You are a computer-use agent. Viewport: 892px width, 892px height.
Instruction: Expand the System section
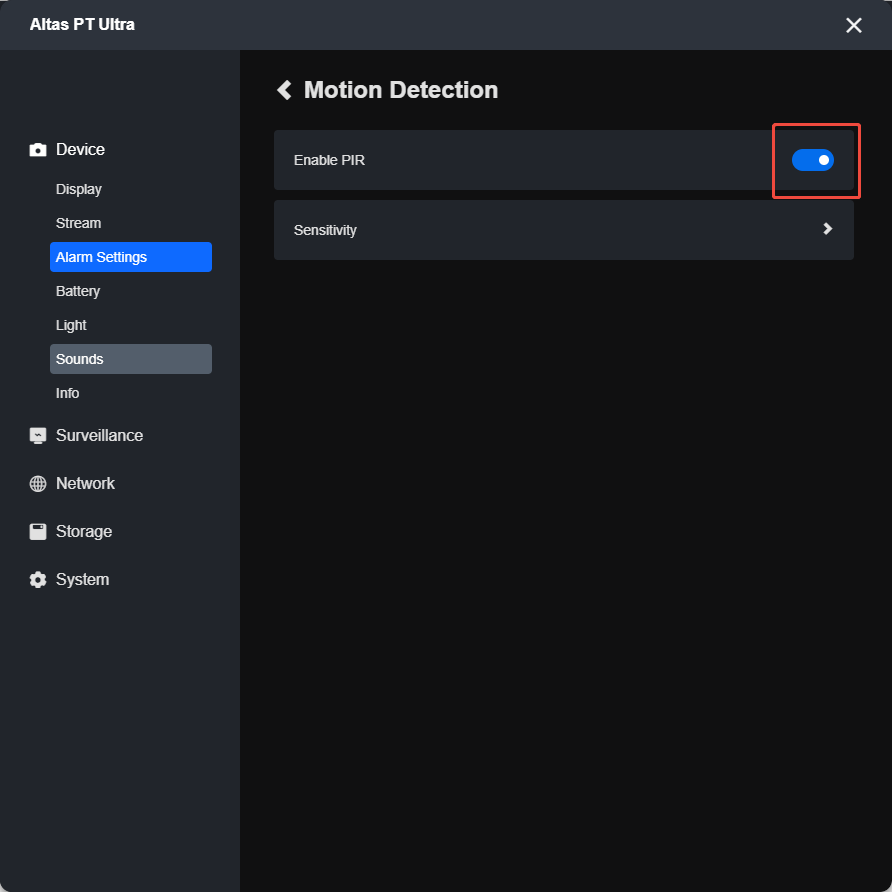(x=82, y=580)
